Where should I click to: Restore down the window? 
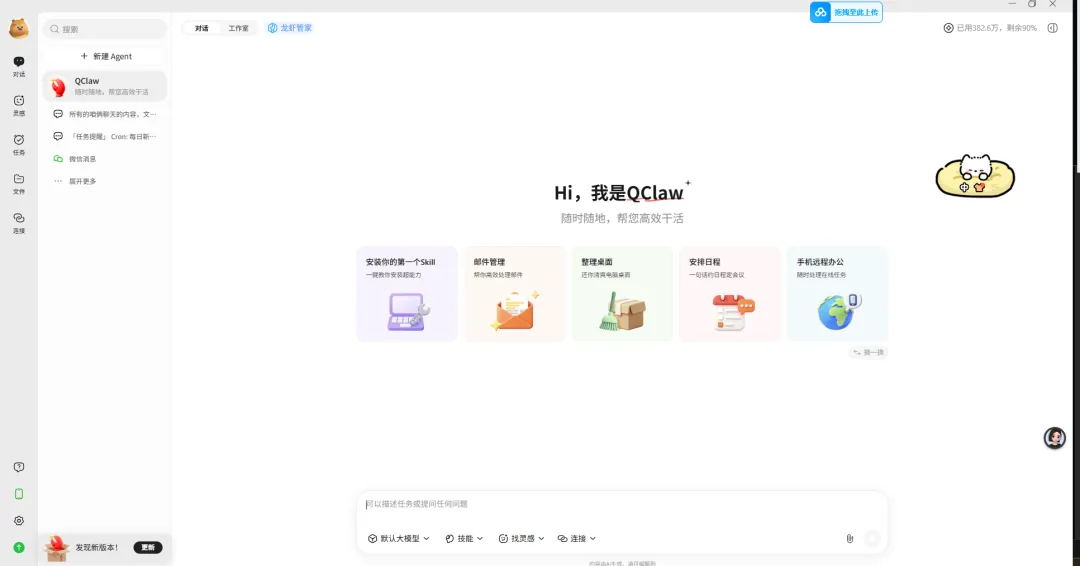pyautogui.click(x=1032, y=4)
